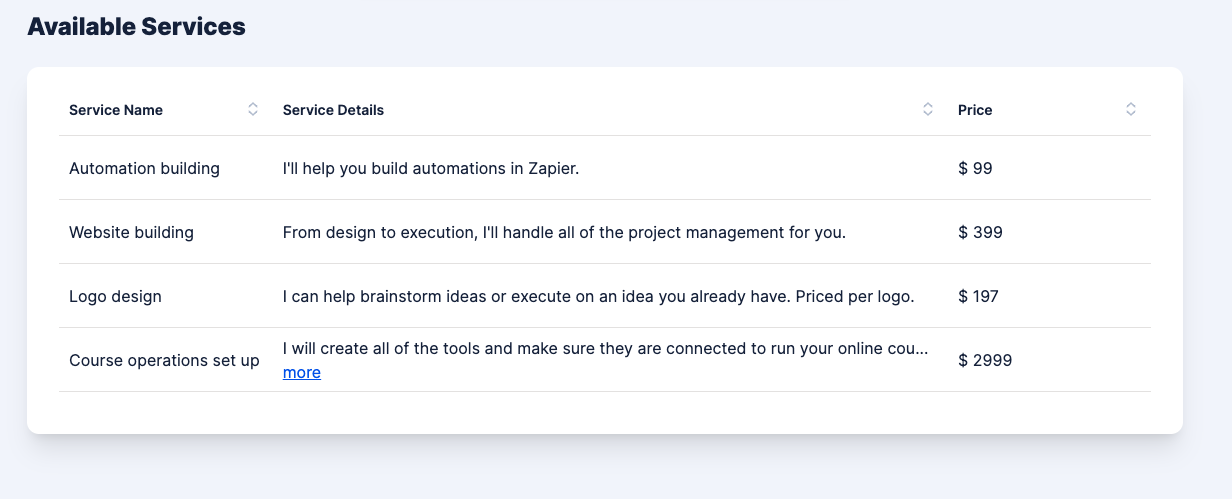Toggle Price column sort arrows
This screenshot has width=1232, height=499.
coord(1131,109)
